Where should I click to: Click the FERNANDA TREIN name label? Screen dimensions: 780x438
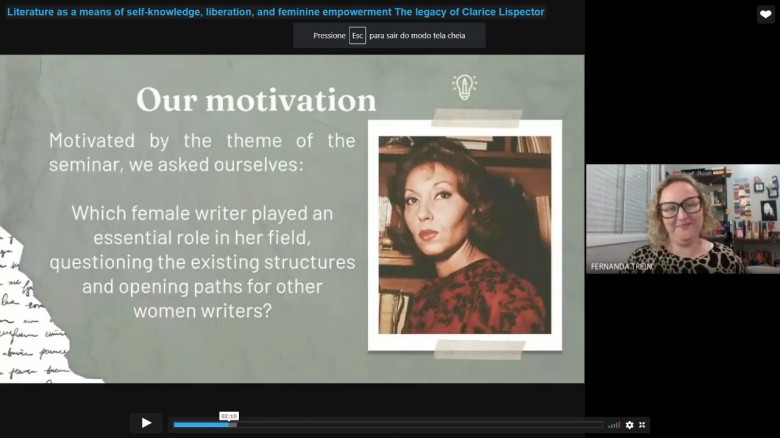click(x=620, y=267)
